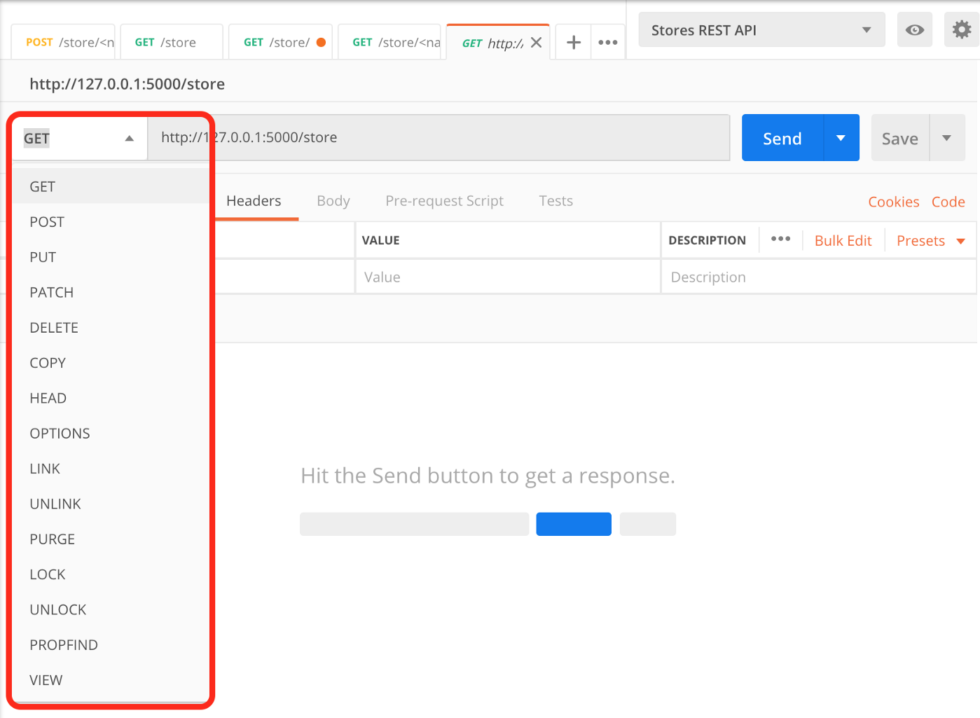The image size is (980, 718).
Task: Open the tab options three-dot menu
Action: pyautogui.click(x=607, y=42)
